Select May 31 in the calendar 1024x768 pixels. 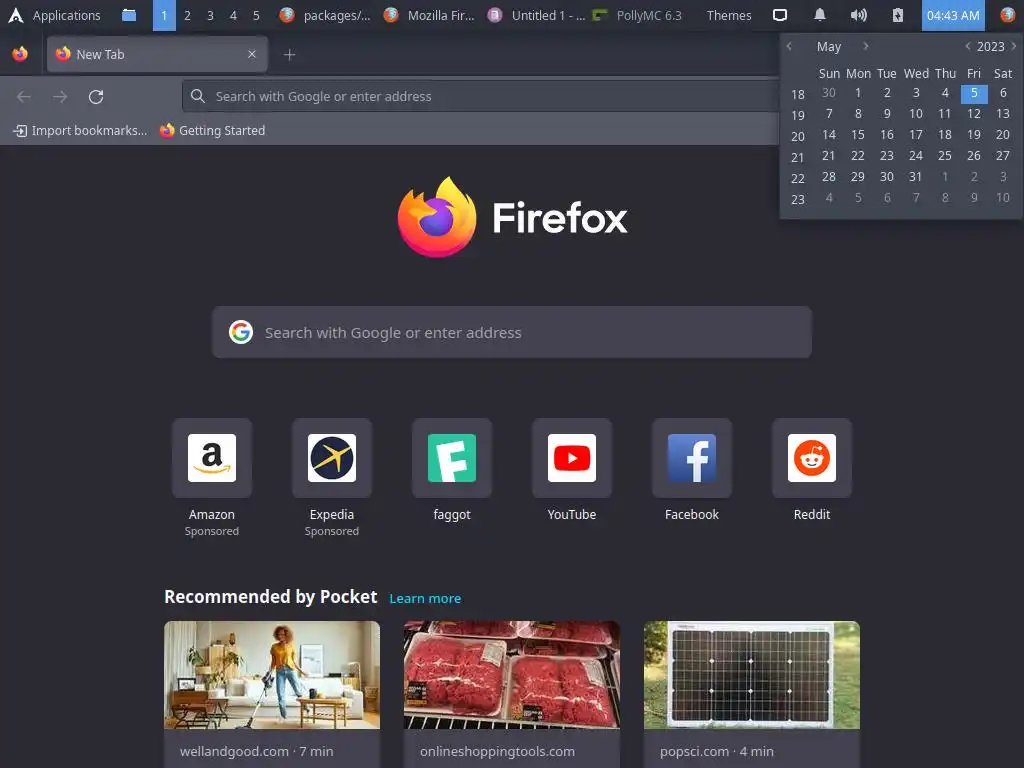coord(916,176)
